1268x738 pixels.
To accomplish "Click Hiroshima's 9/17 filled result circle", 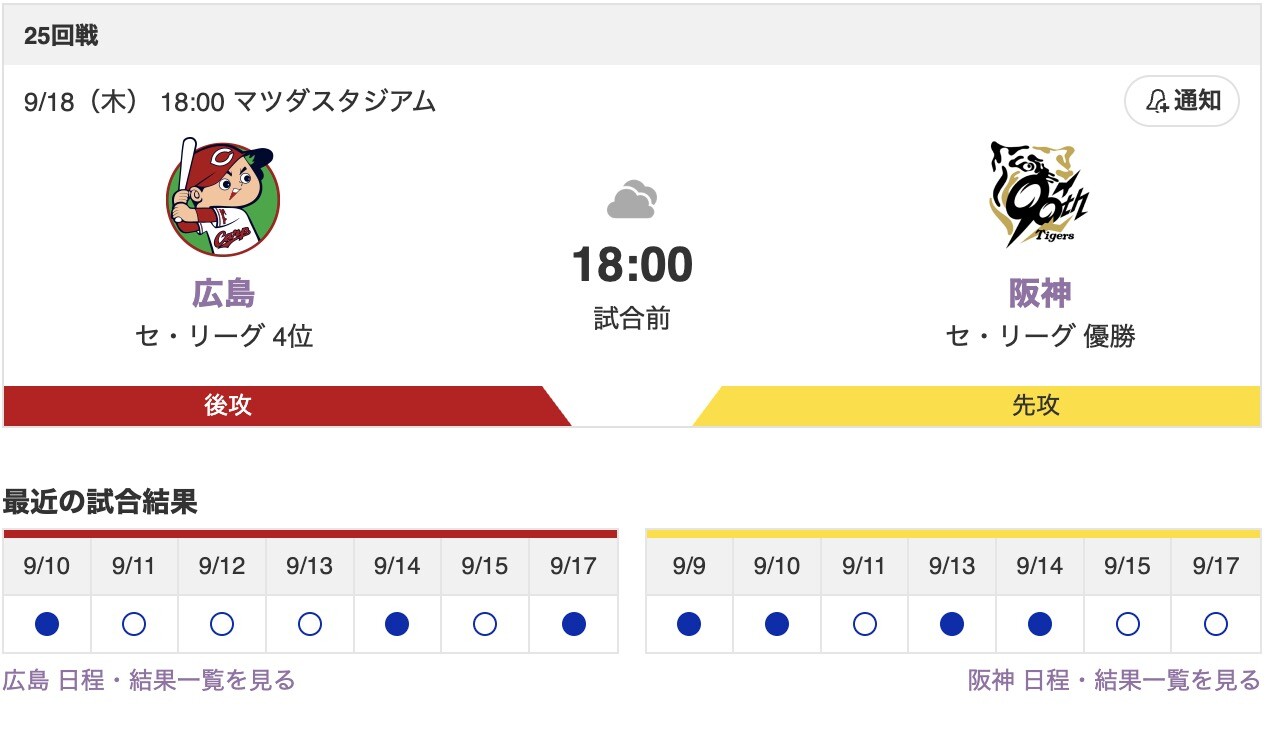I will 573,625.
